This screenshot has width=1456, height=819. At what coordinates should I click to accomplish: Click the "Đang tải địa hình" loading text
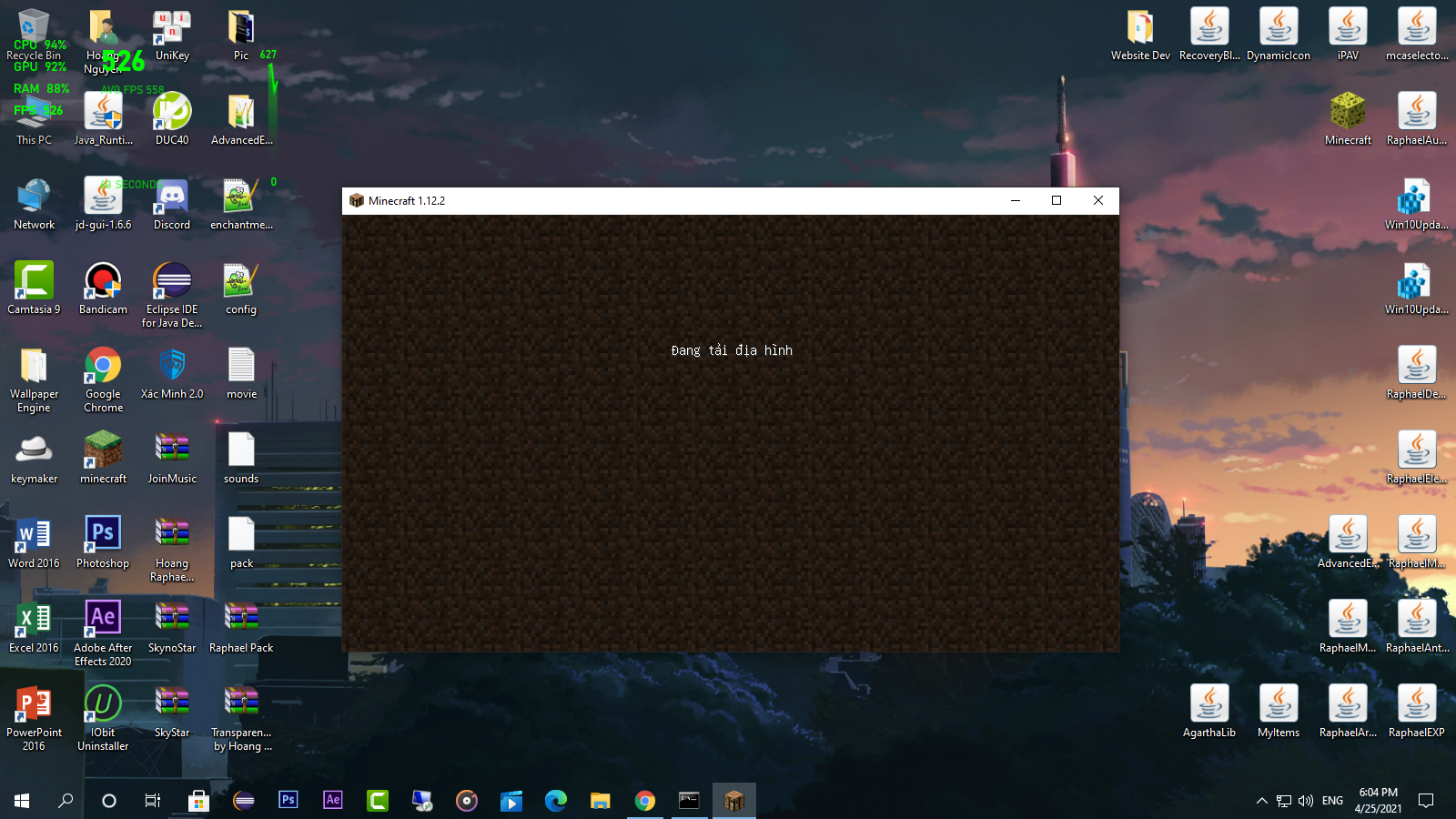coord(732,350)
